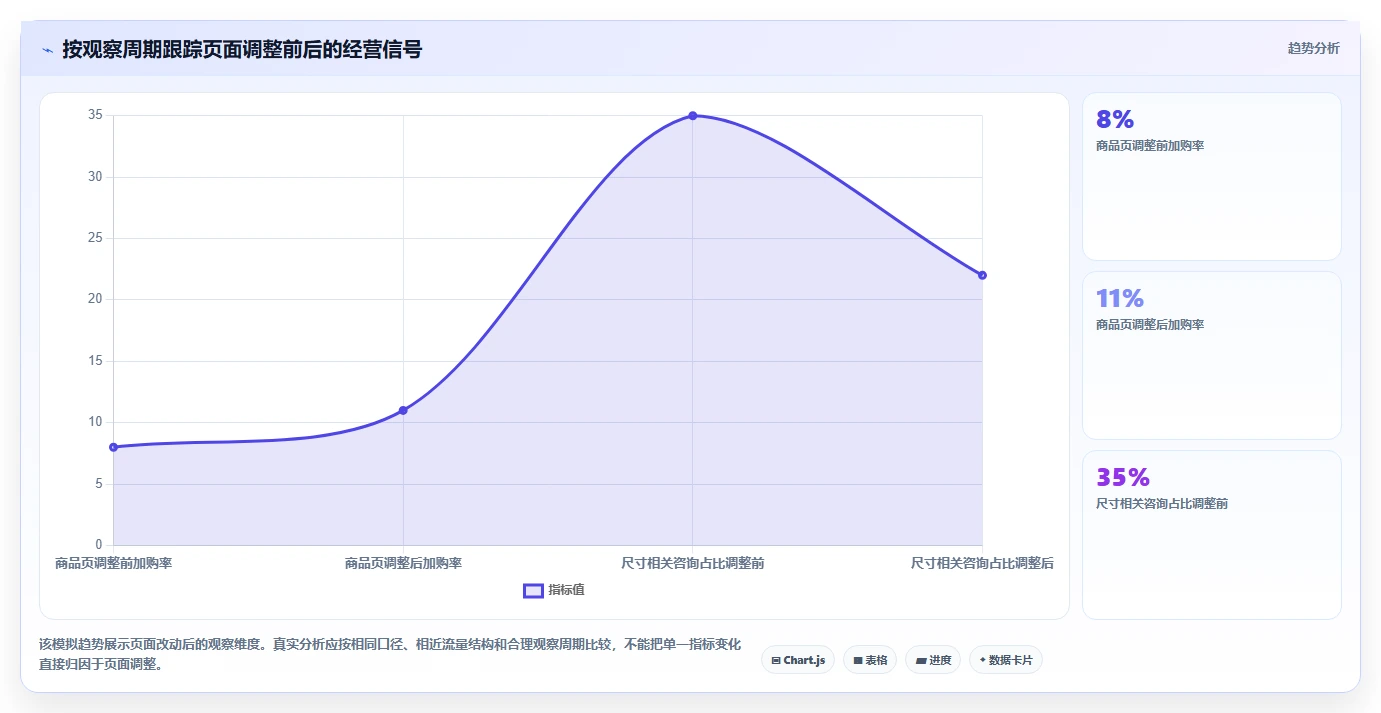
Task: Click the 指标值 legend text
Action: tap(566, 590)
